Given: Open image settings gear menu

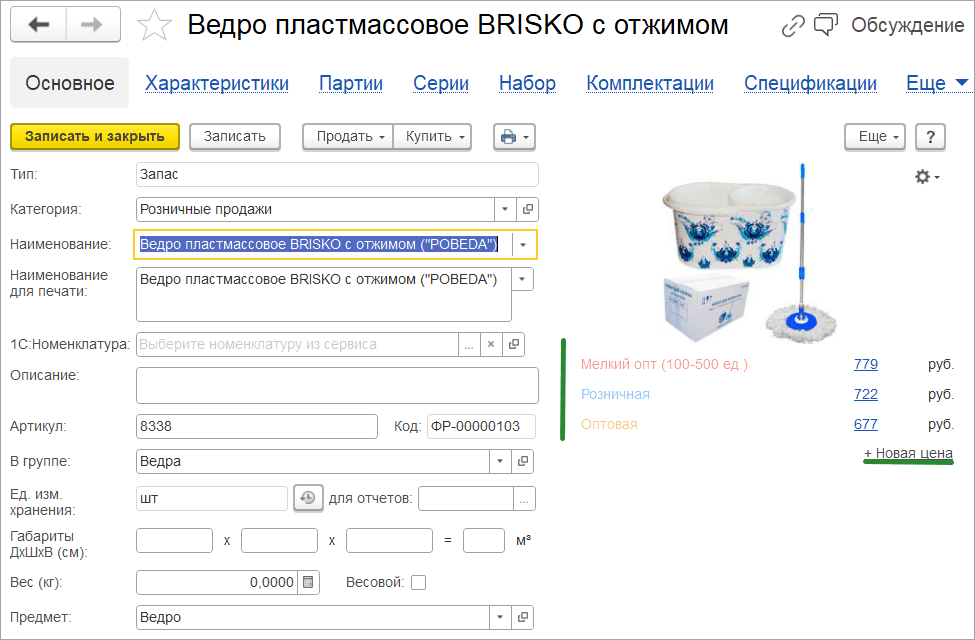Looking at the screenshot, I should 926,177.
